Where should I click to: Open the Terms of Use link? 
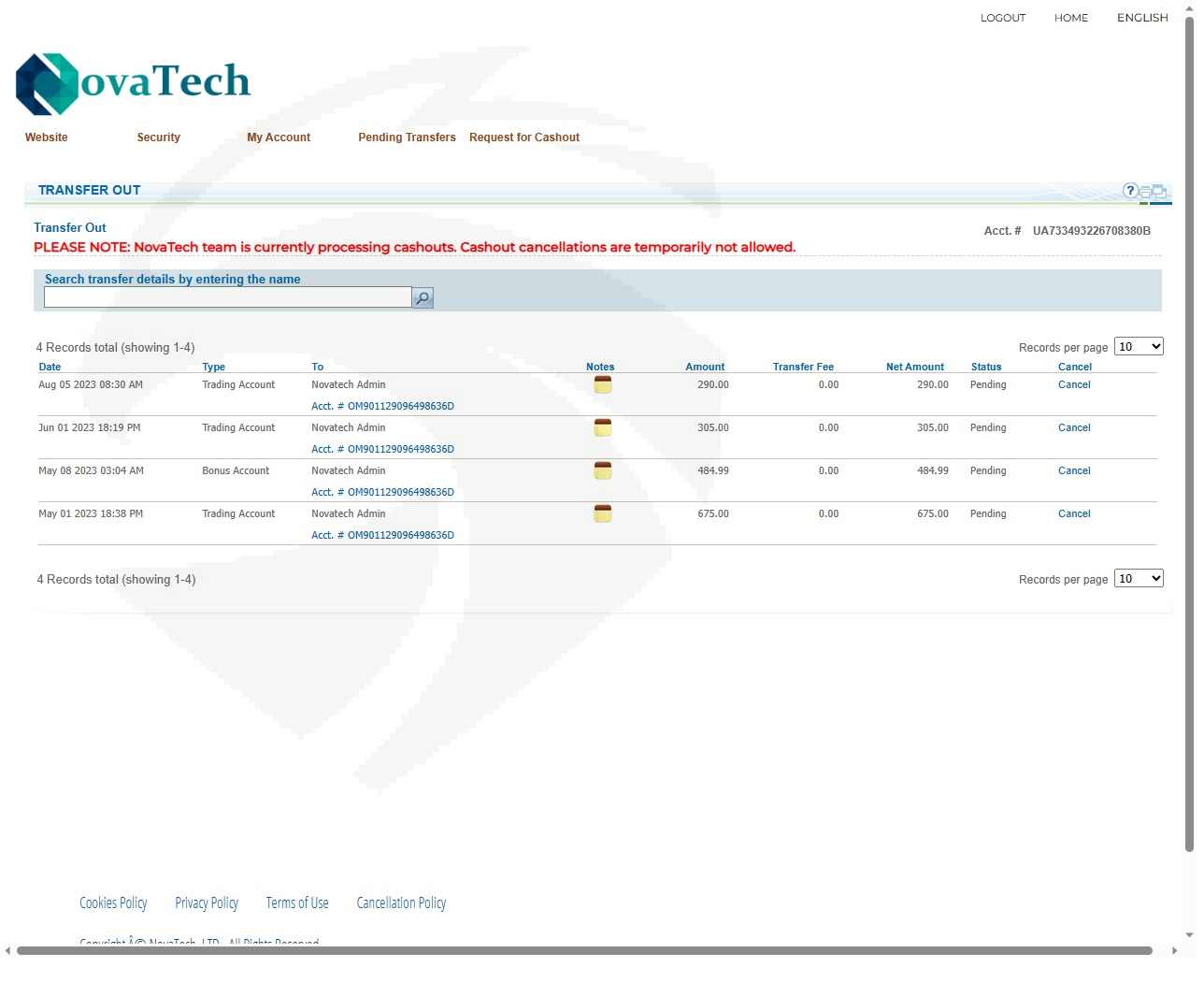coord(297,903)
